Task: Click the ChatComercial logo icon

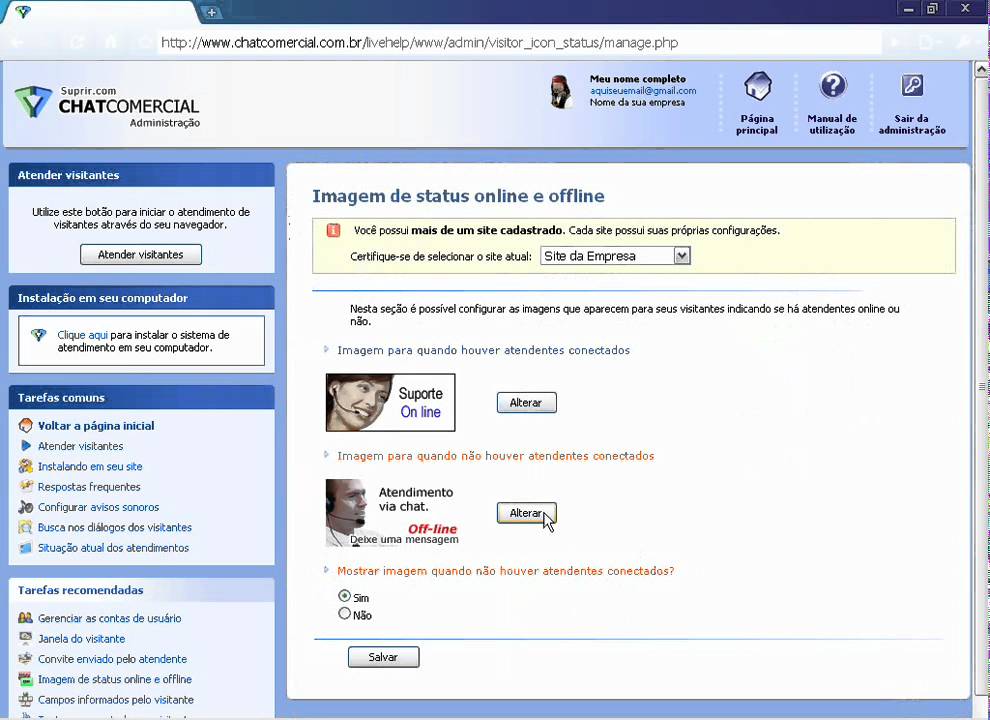Action: click(32, 102)
